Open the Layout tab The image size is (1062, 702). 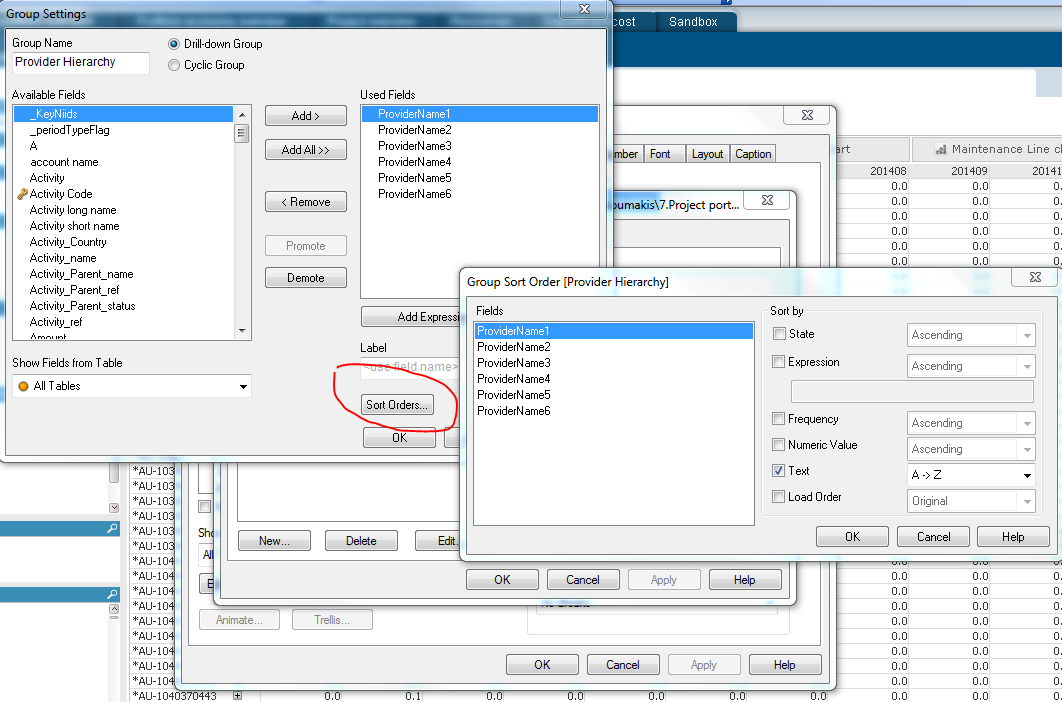[x=707, y=154]
